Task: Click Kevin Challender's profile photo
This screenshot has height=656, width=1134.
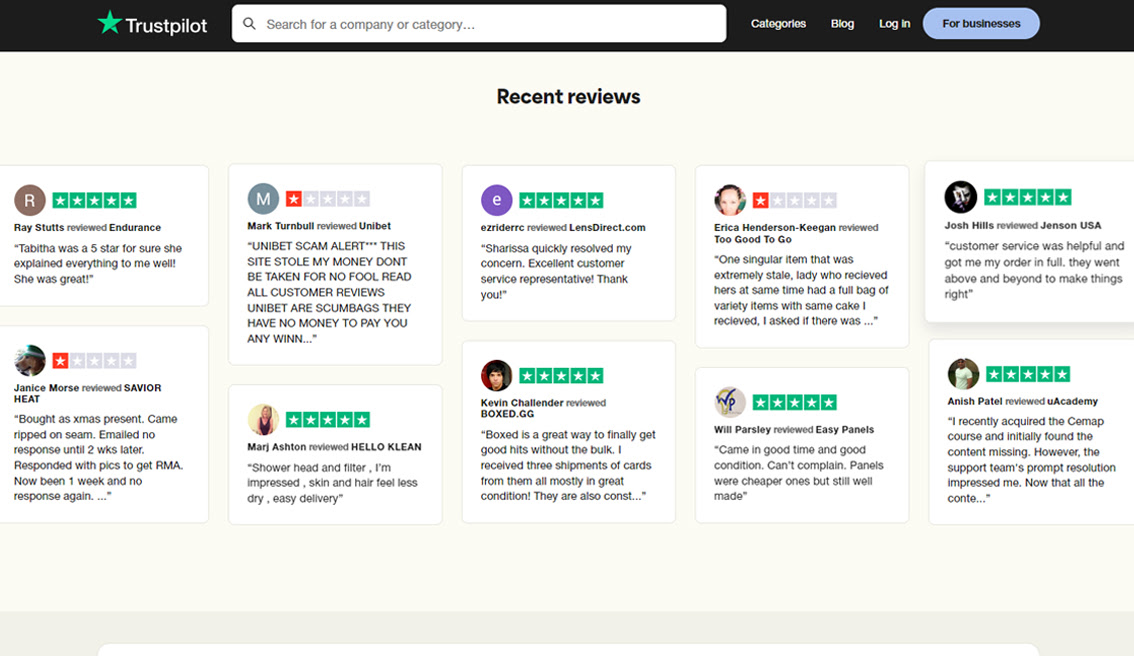Action: coord(497,375)
